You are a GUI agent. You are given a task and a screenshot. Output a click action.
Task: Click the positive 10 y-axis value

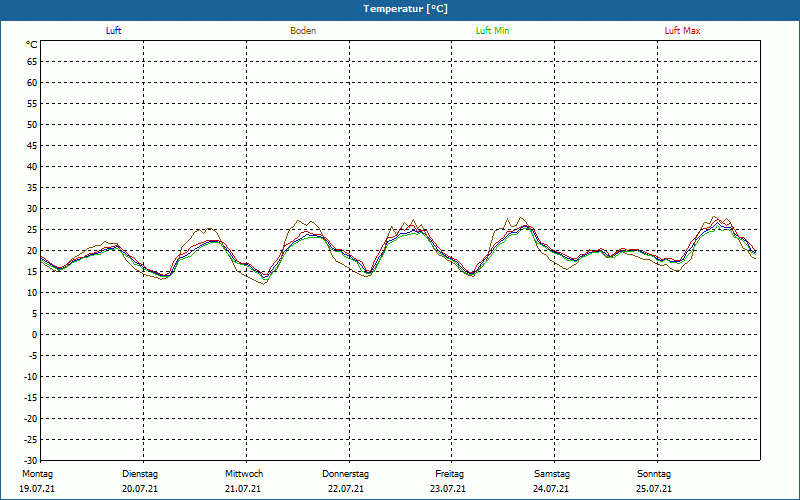tap(32, 293)
